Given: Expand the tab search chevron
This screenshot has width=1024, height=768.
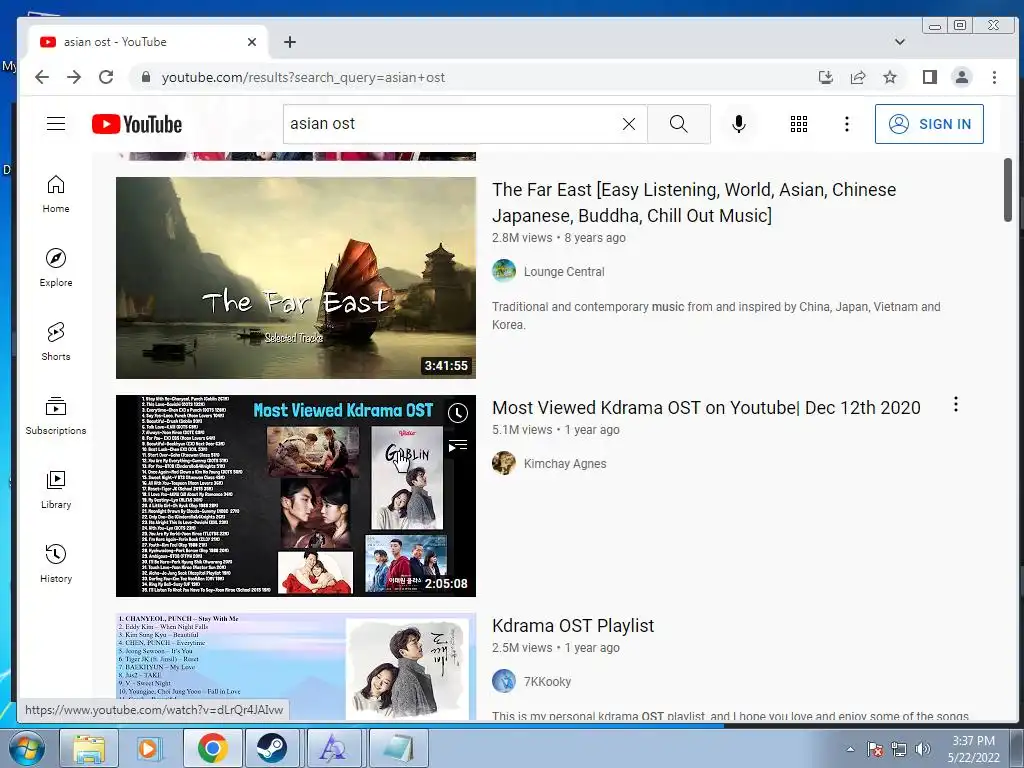Looking at the screenshot, I should click(899, 42).
